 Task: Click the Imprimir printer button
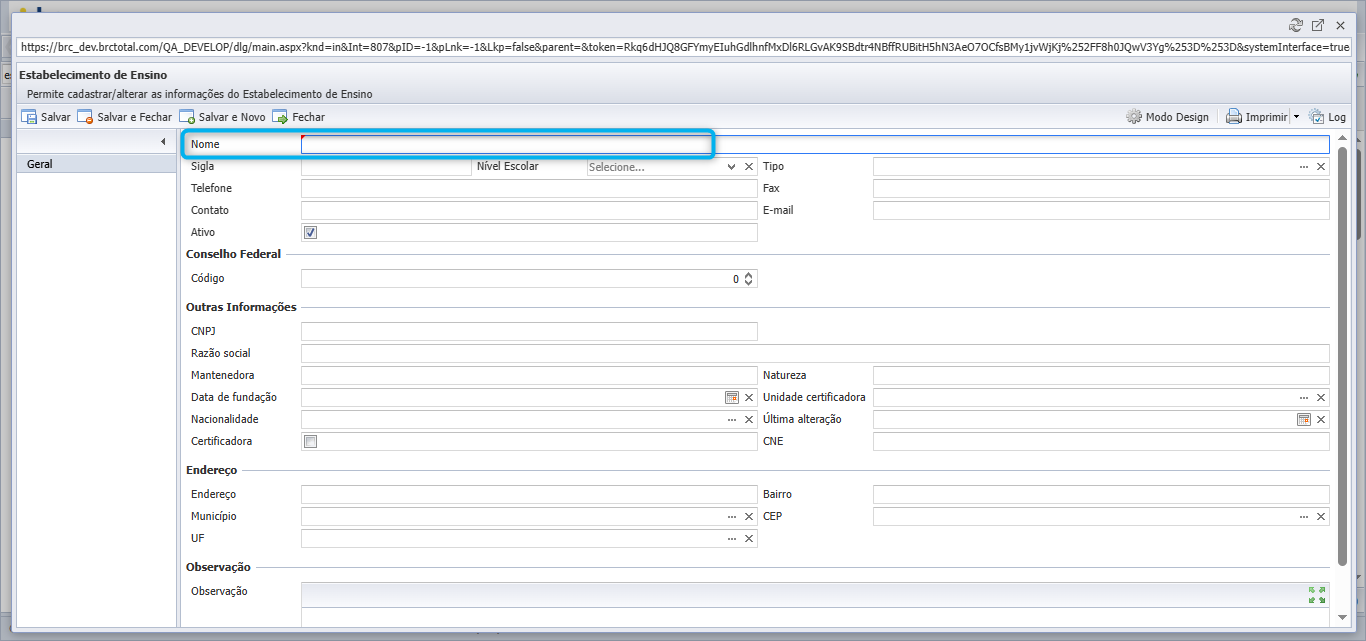click(1256, 117)
